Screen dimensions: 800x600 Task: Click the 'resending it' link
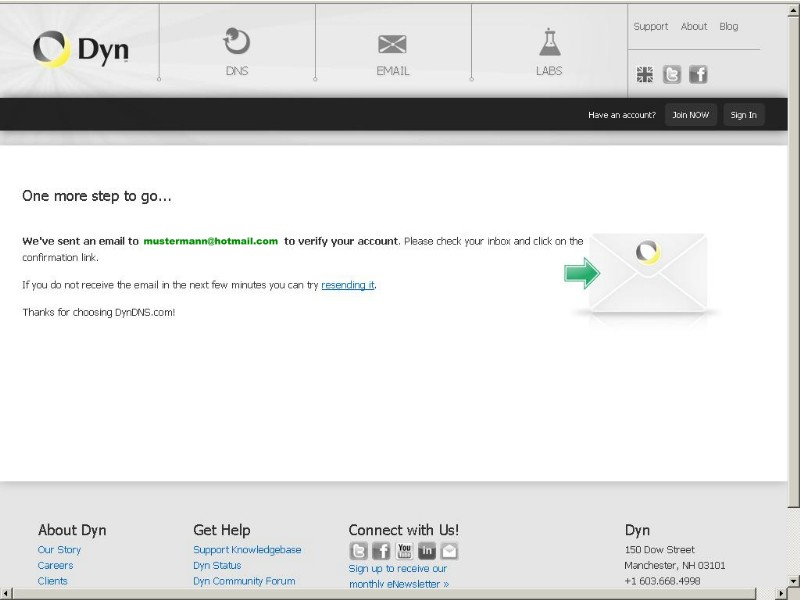tap(348, 285)
